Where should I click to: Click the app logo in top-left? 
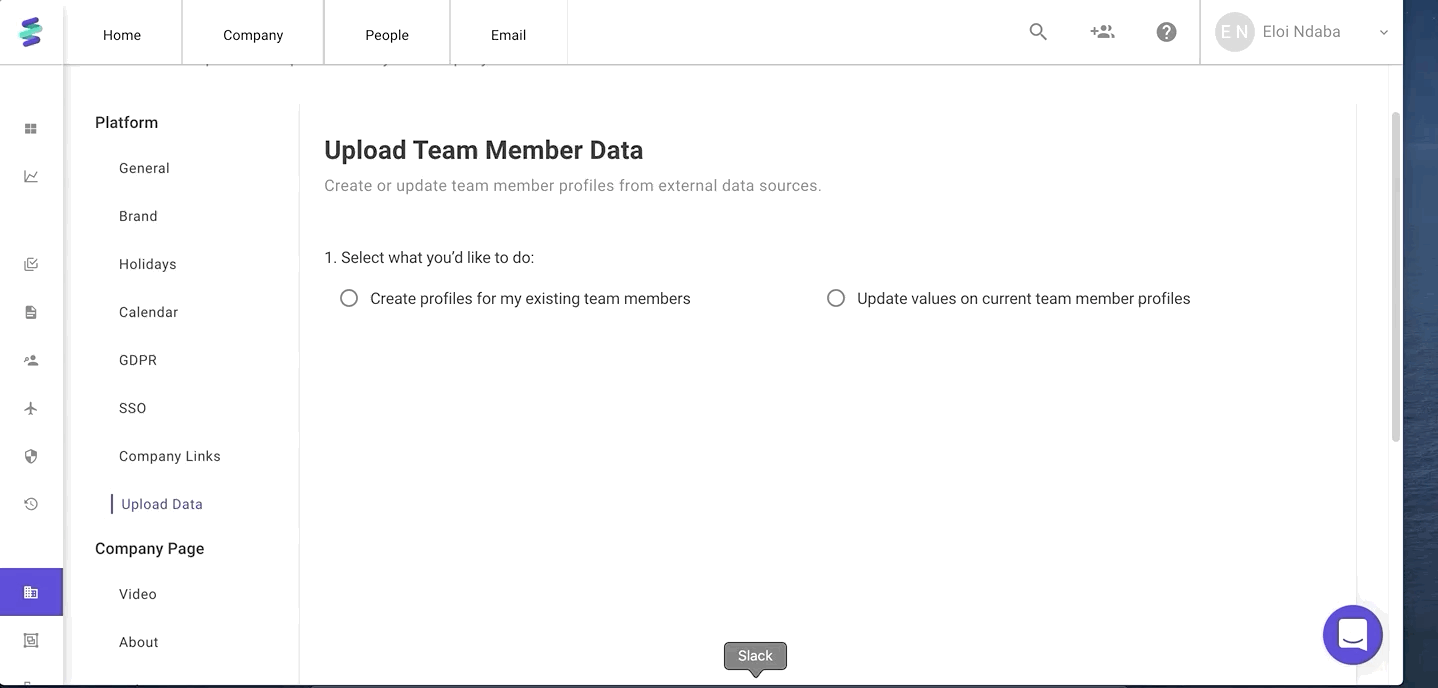click(31, 32)
